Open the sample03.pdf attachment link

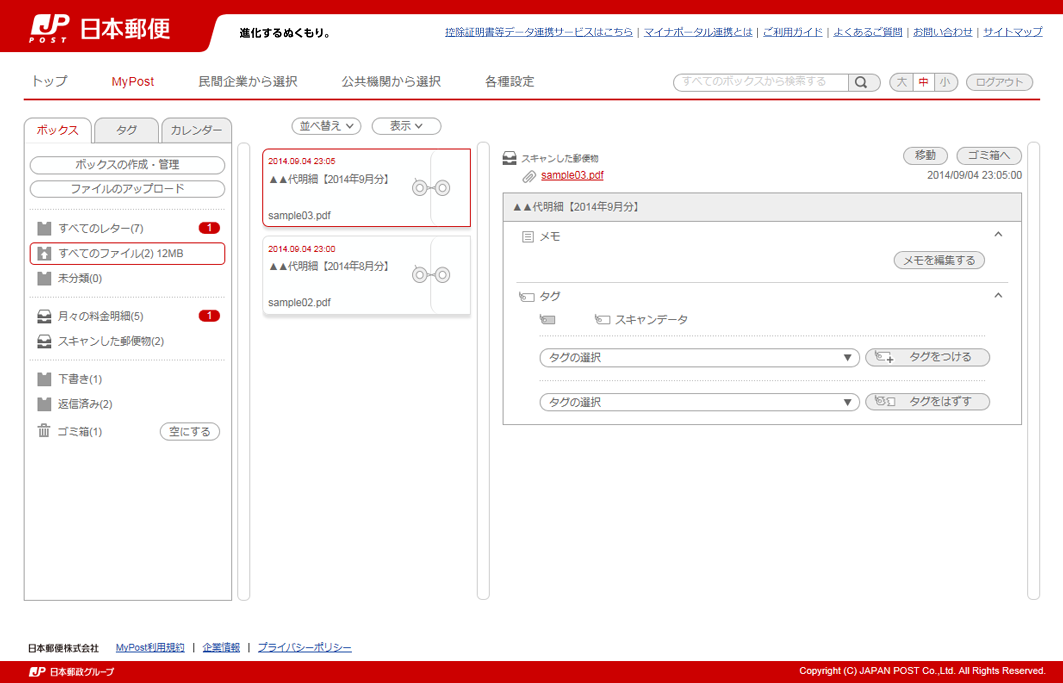tap(572, 175)
